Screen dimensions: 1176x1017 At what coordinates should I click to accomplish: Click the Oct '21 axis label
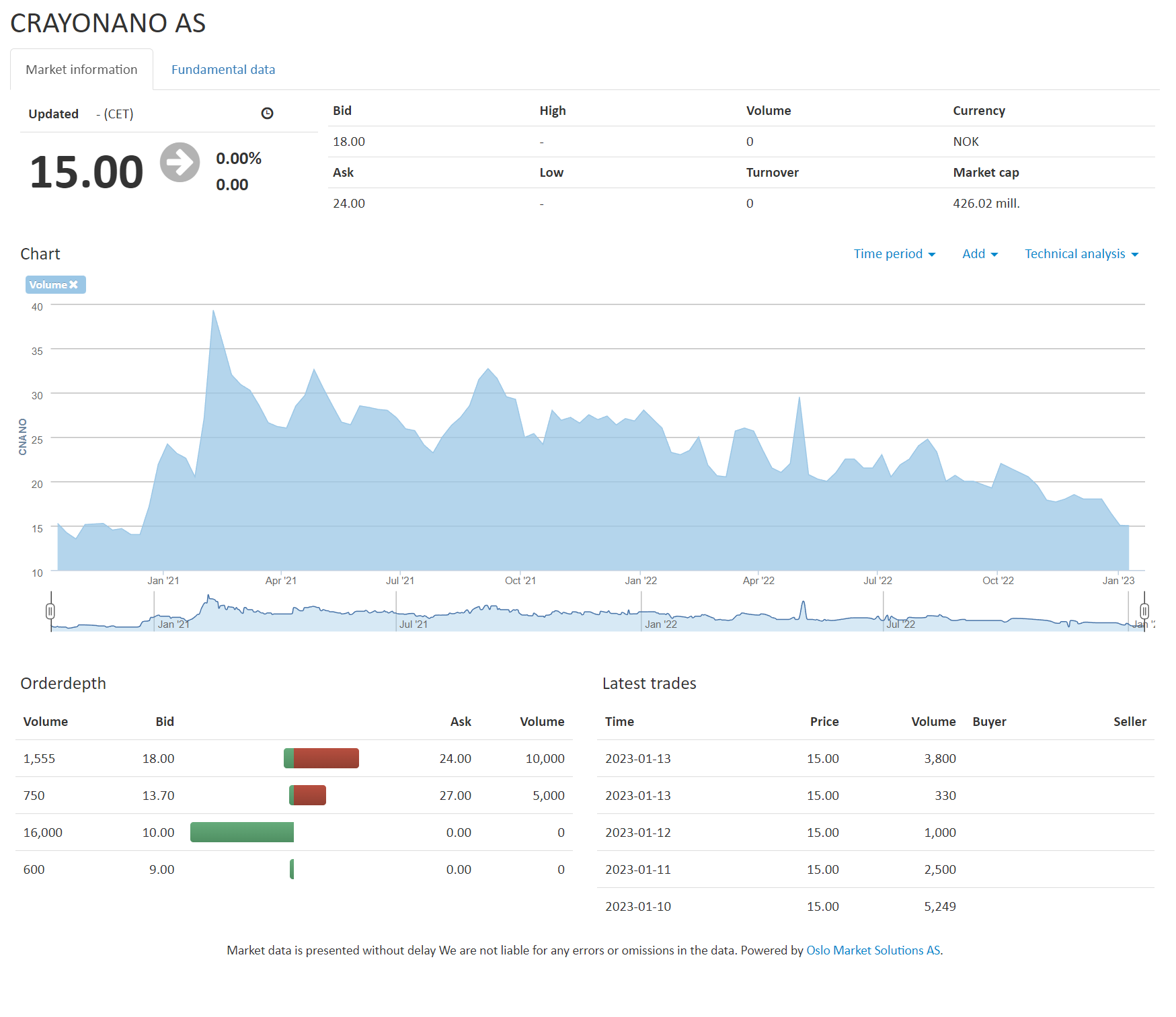[520, 581]
